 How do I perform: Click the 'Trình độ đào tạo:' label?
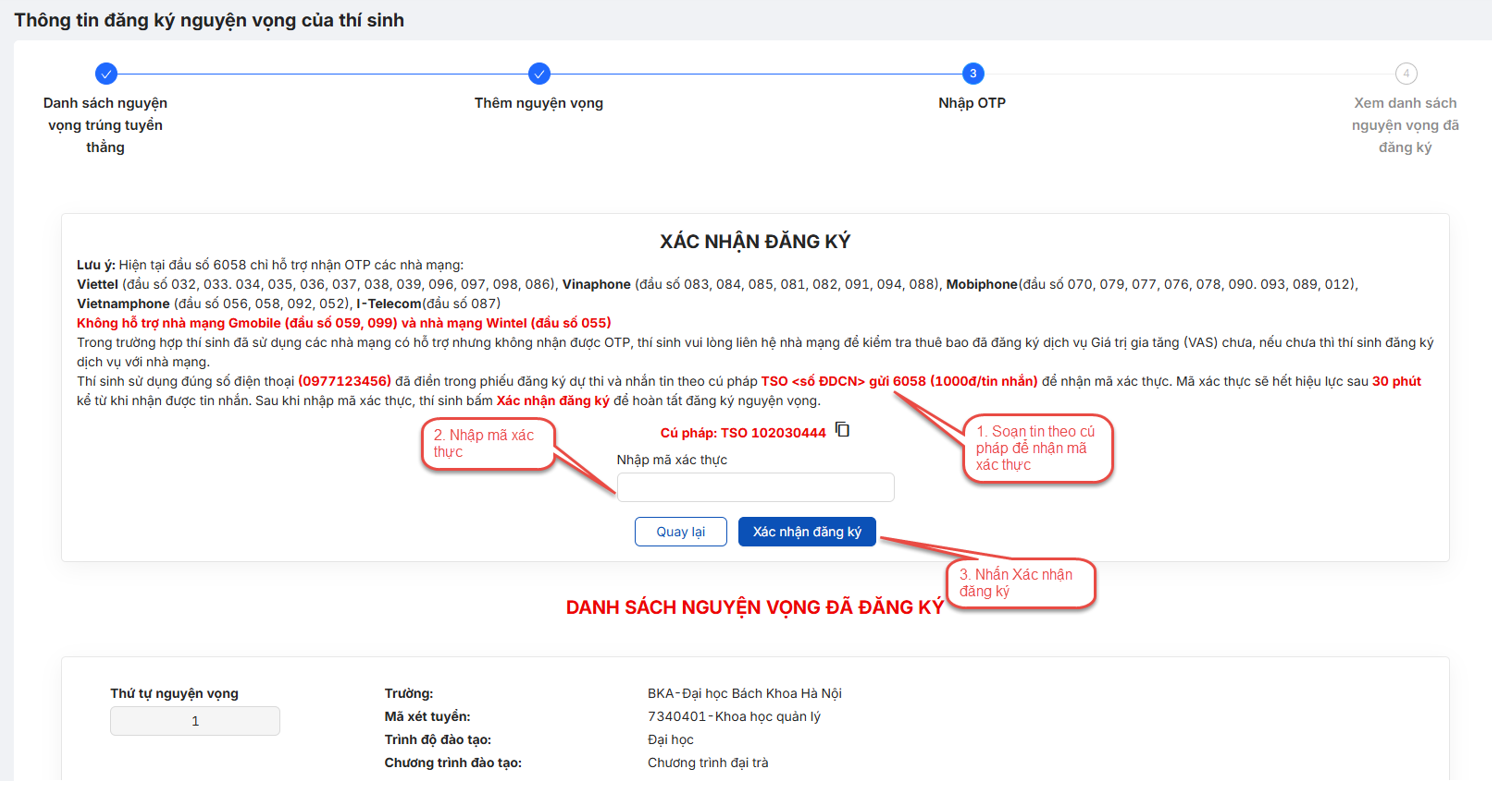[438, 739]
